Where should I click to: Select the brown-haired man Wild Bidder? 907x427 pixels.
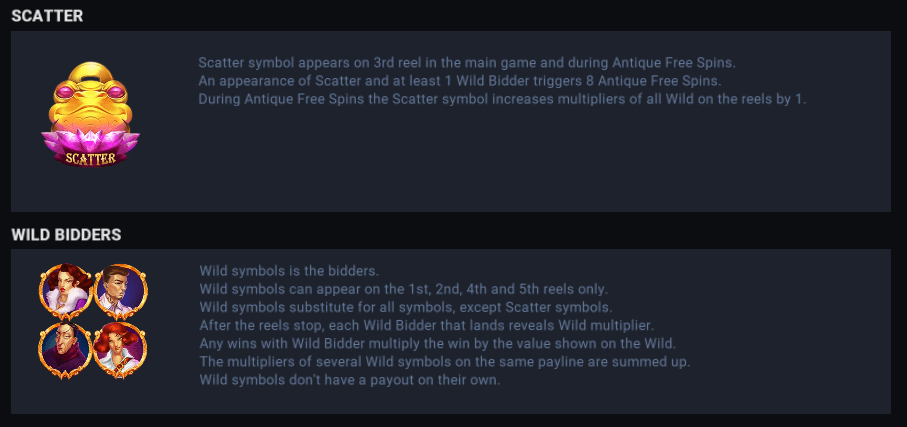coord(120,291)
